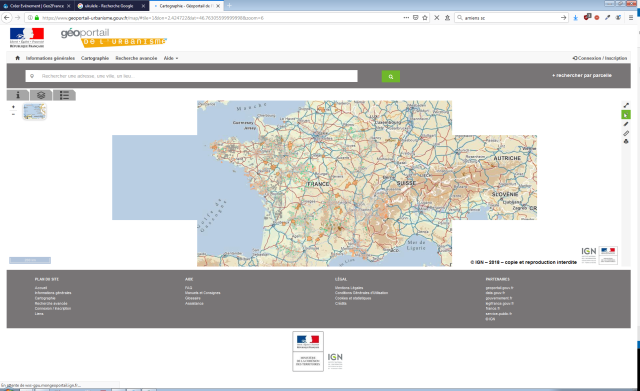
Task: Open footer FAQ link
Action: (188, 288)
